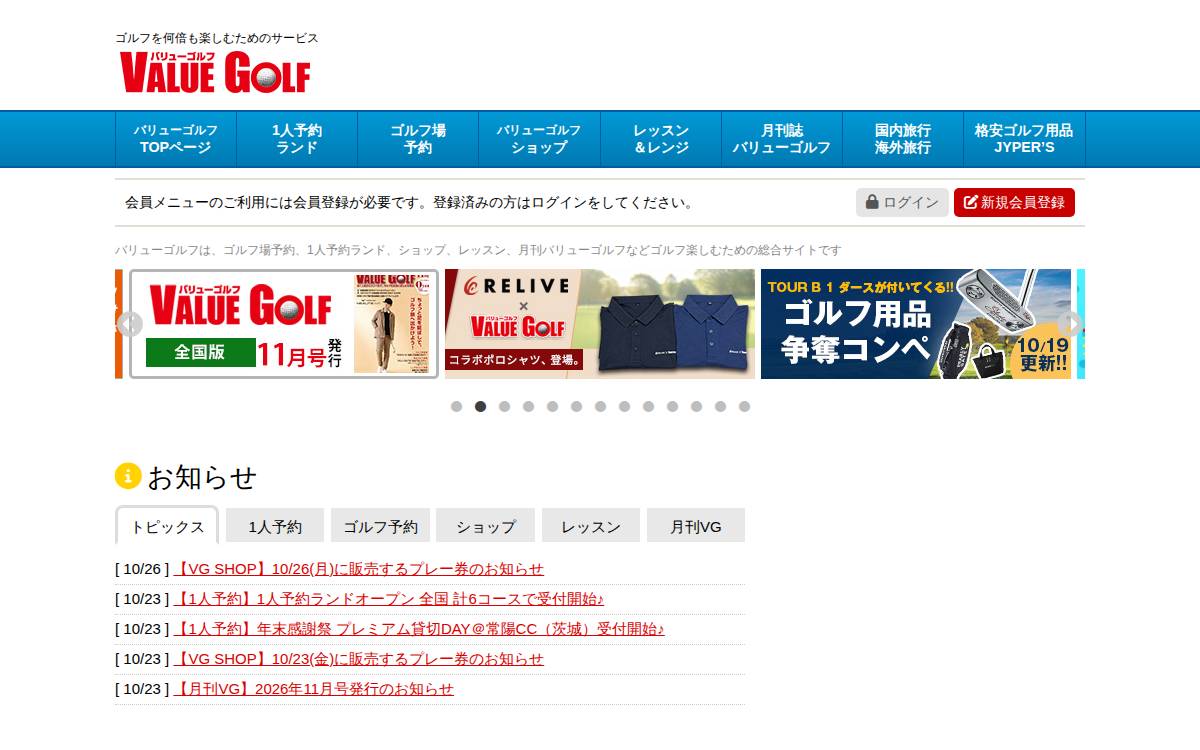
Task: Select eighth carousel pagination dot
Action: (x=624, y=406)
